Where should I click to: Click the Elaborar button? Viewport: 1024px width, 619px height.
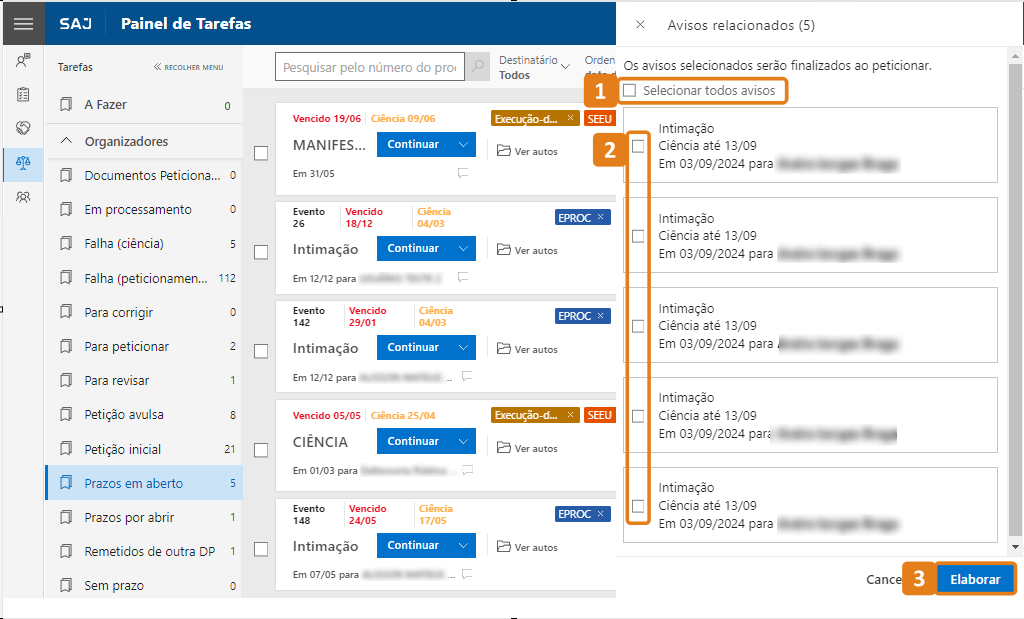tap(975, 579)
